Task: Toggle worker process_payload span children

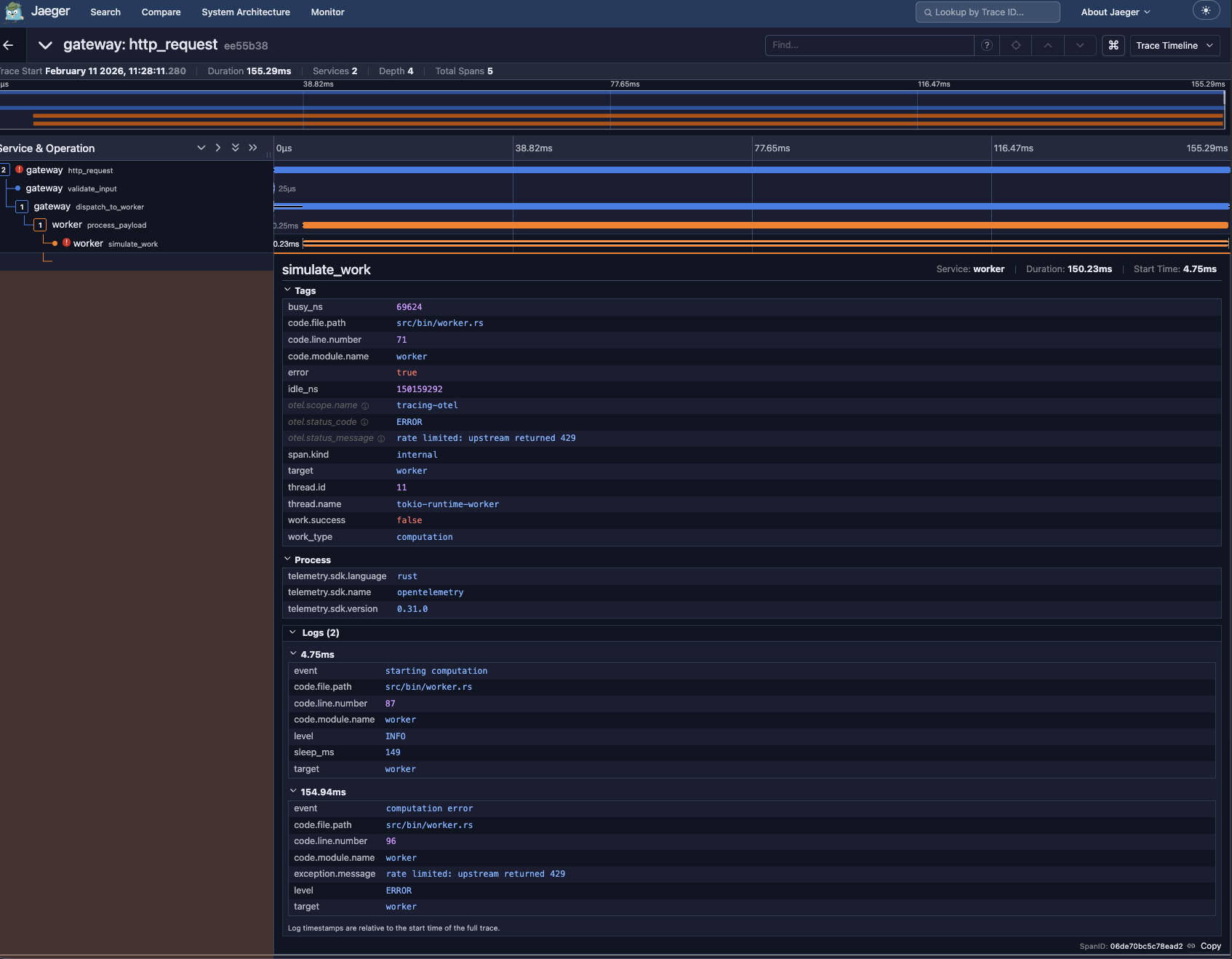Action: (x=40, y=225)
